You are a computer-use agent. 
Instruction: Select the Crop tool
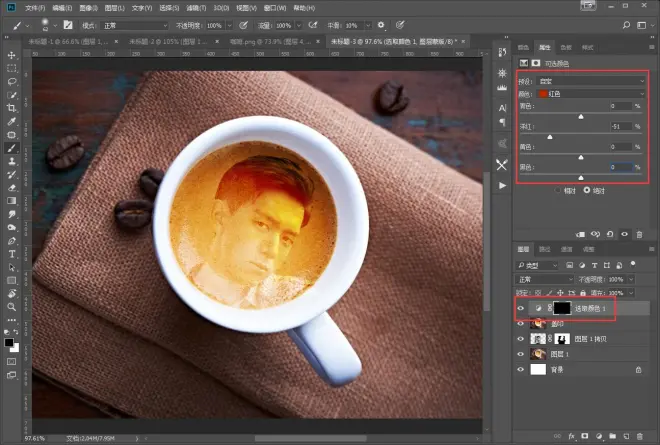pyautogui.click(x=11, y=108)
